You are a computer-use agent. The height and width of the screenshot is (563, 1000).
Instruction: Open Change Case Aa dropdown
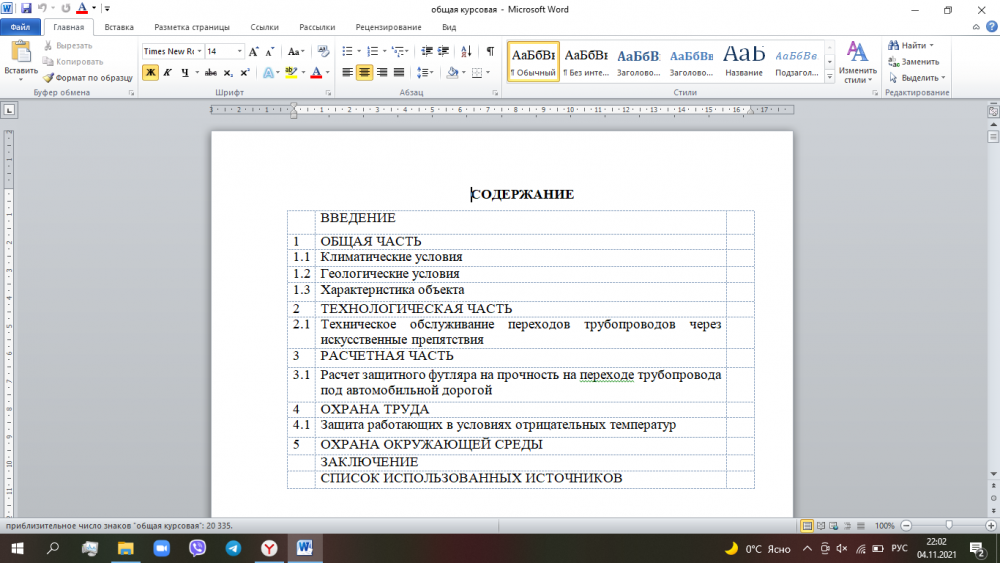point(295,51)
